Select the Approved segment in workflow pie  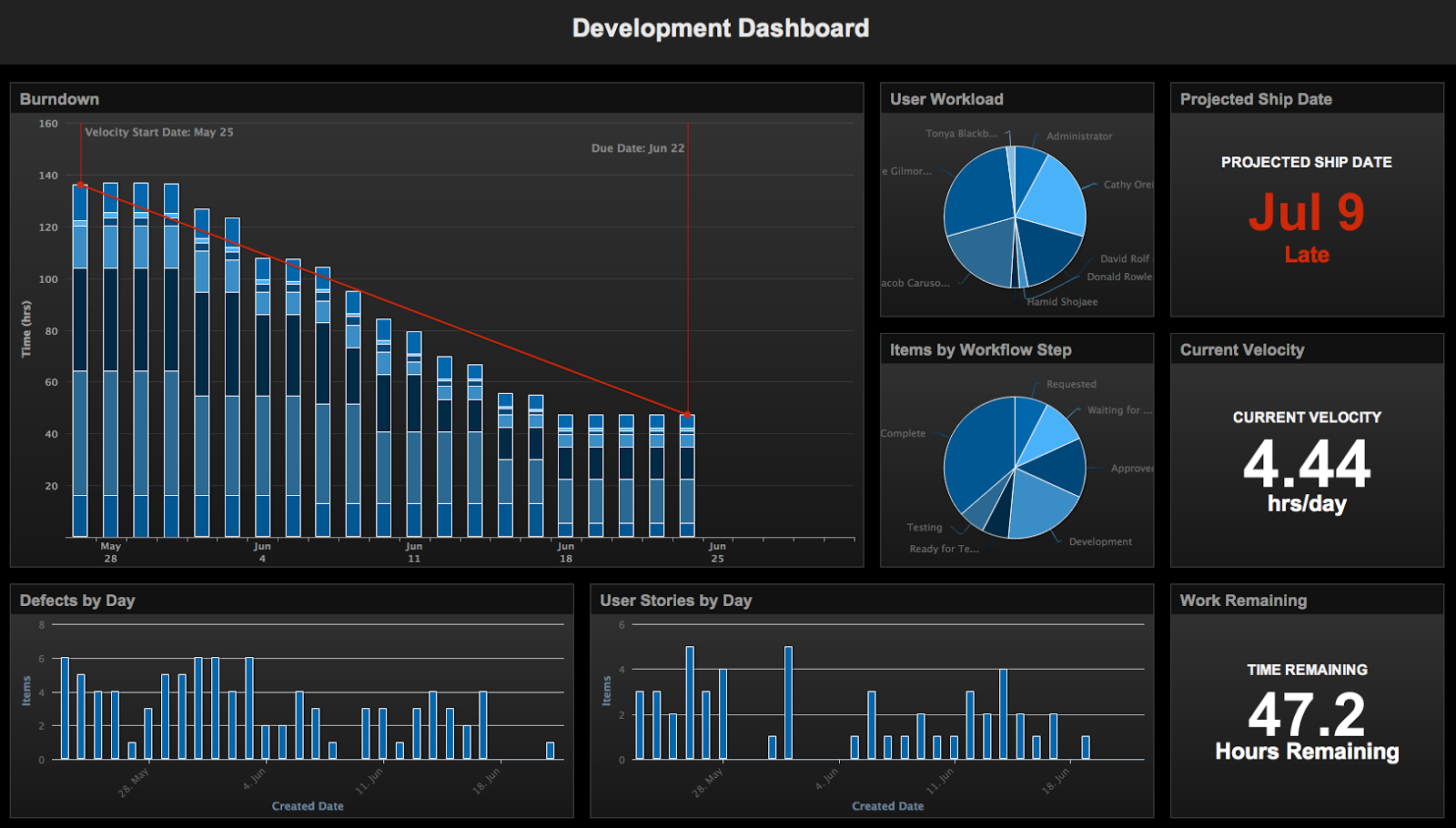click(x=1058, y=468)
